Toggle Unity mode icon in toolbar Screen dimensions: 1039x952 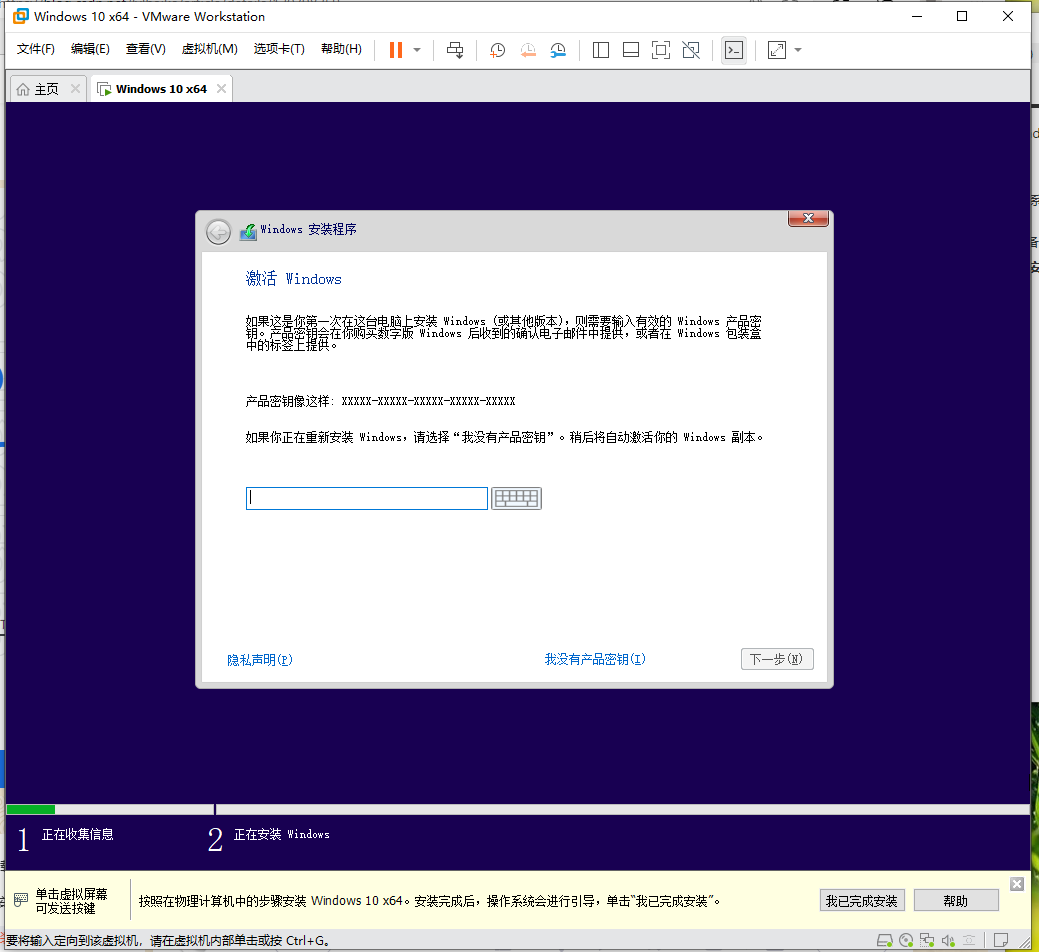(x=691, y=50)
